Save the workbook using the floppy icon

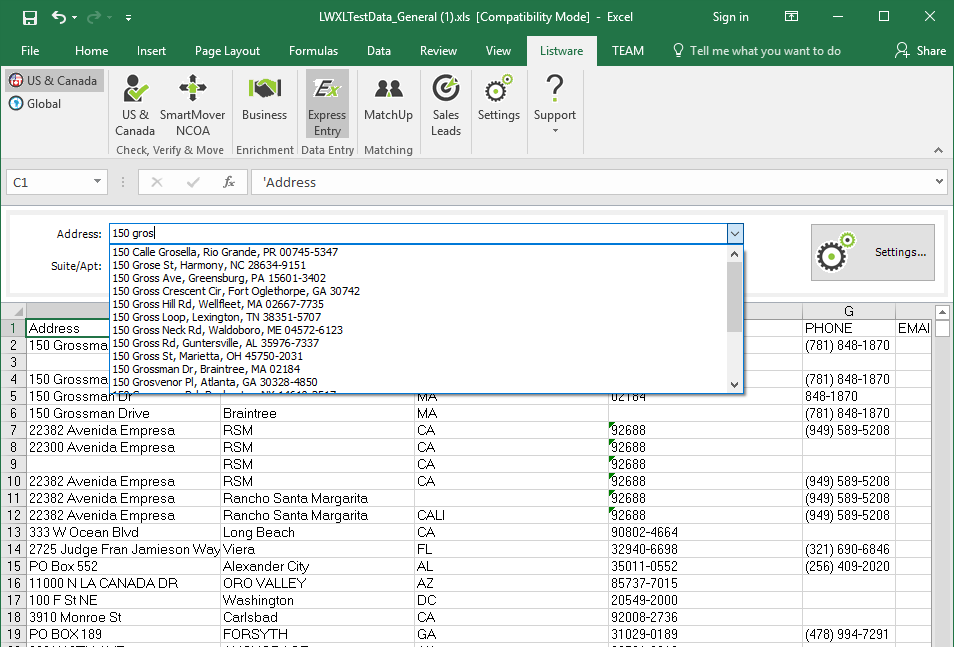coord(29,17)
